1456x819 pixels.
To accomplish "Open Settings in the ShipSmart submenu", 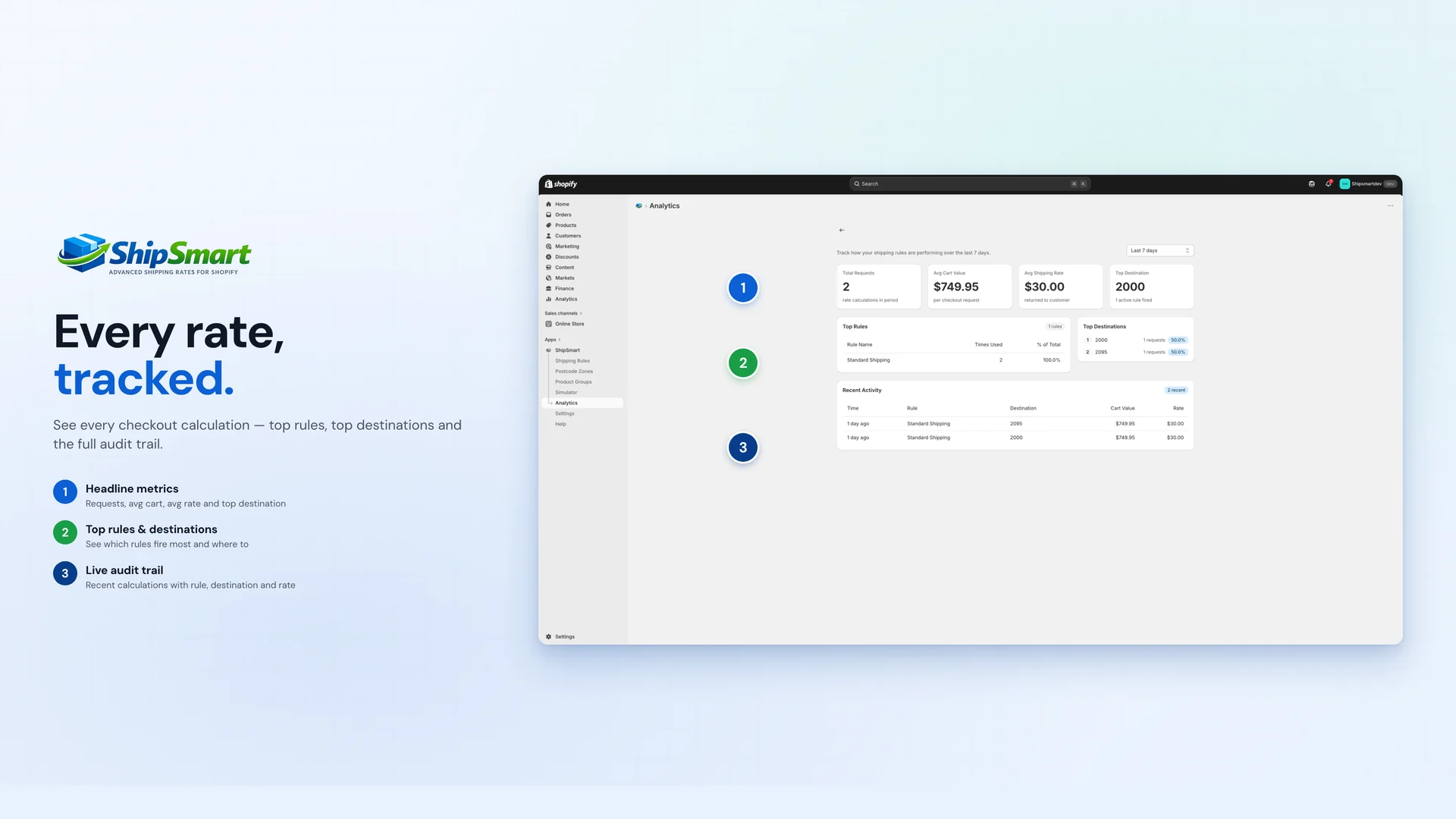I will (x=564, y=414).
